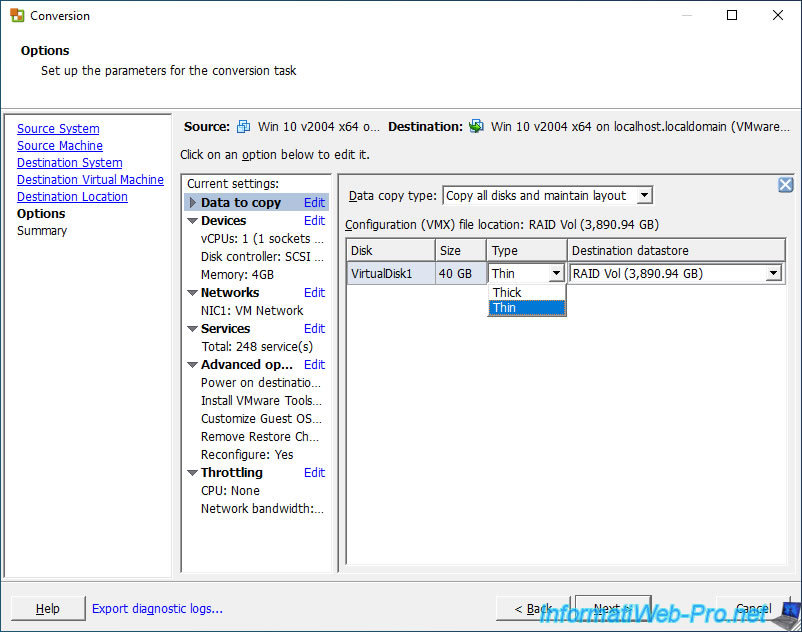
Task: Collapse the Throttling section triangle
Action: (x=192, y=473)
